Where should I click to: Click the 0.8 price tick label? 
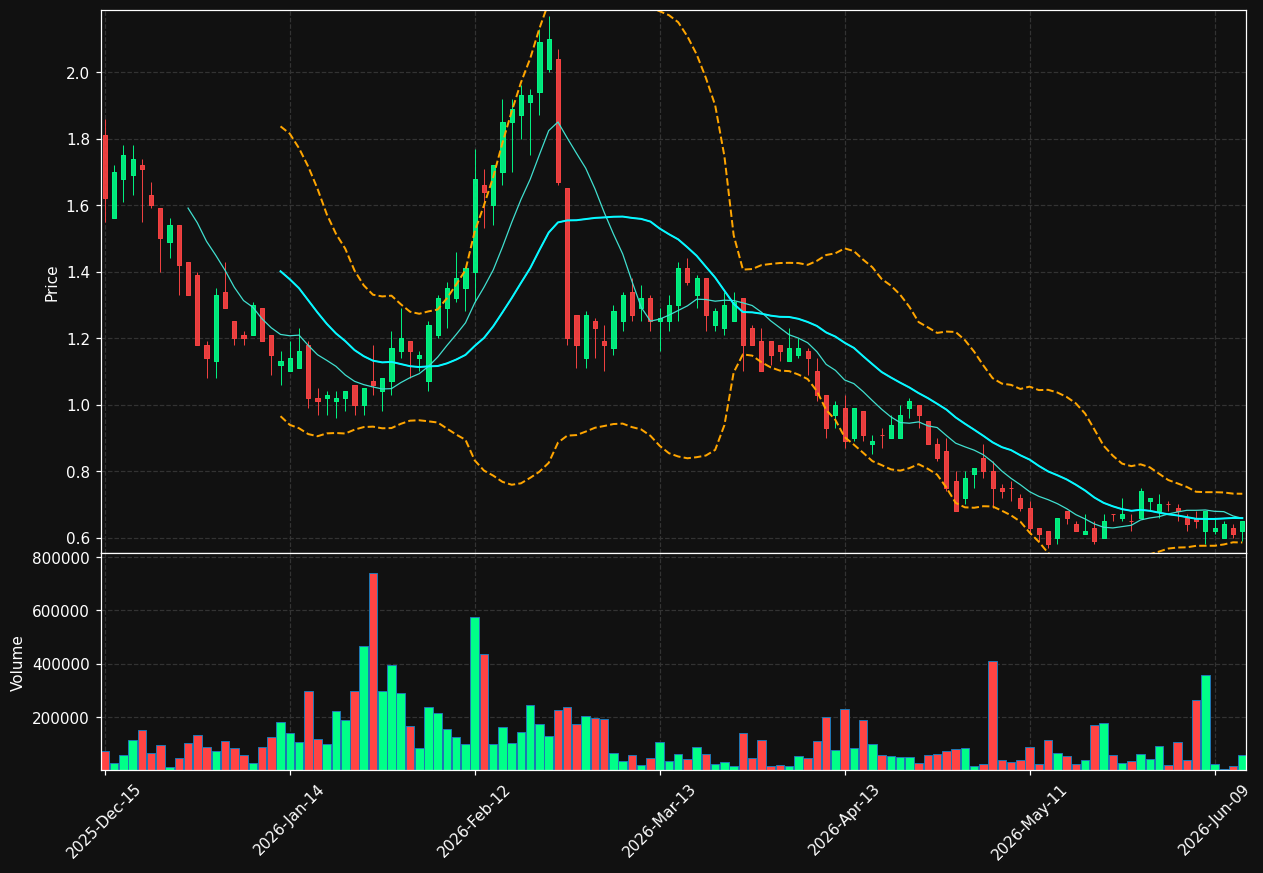(x=77, y=472)
